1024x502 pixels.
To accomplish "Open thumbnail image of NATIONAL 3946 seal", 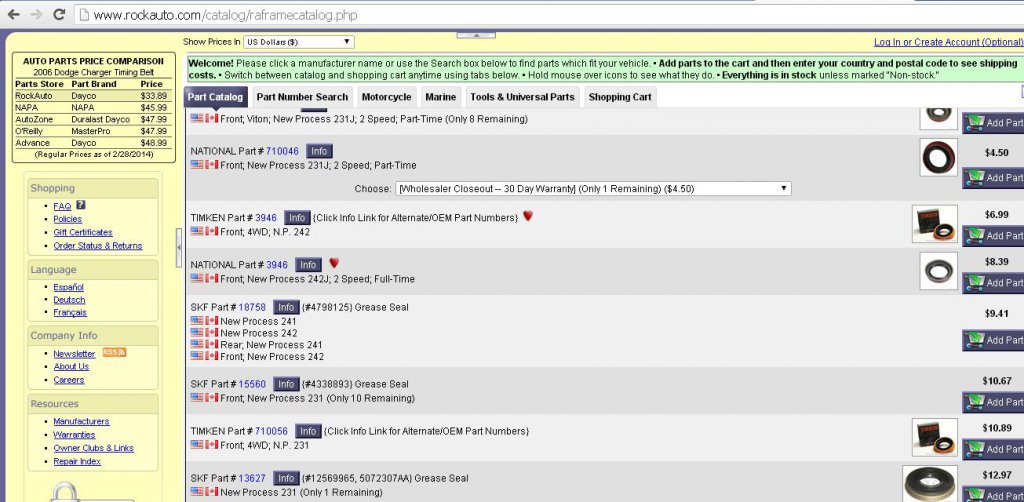I will [938, 271].
